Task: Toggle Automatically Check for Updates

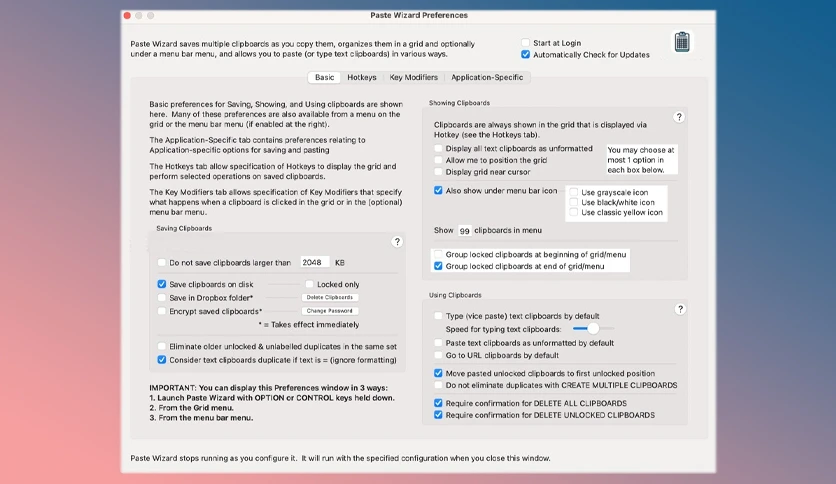Action: tap(525, 54)
